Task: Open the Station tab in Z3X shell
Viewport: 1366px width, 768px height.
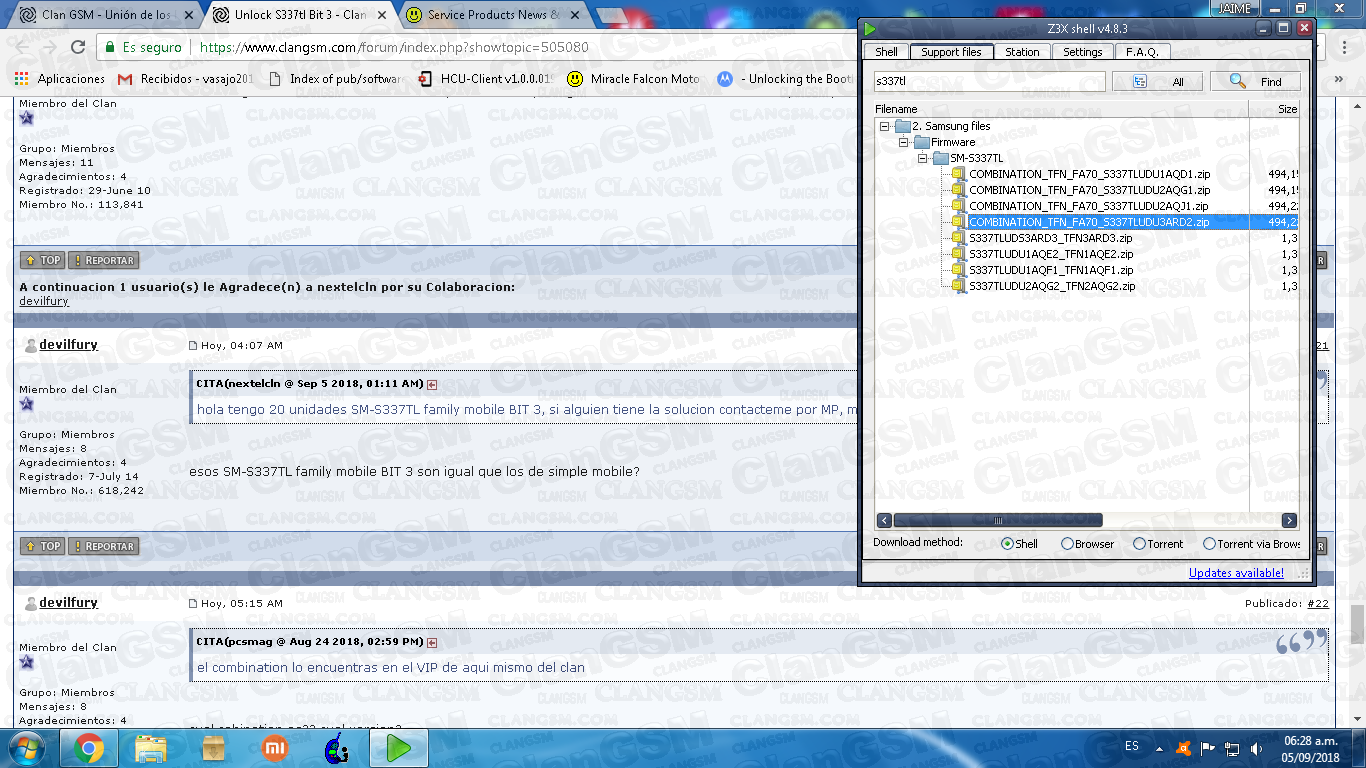Action: click(1022, 52)
